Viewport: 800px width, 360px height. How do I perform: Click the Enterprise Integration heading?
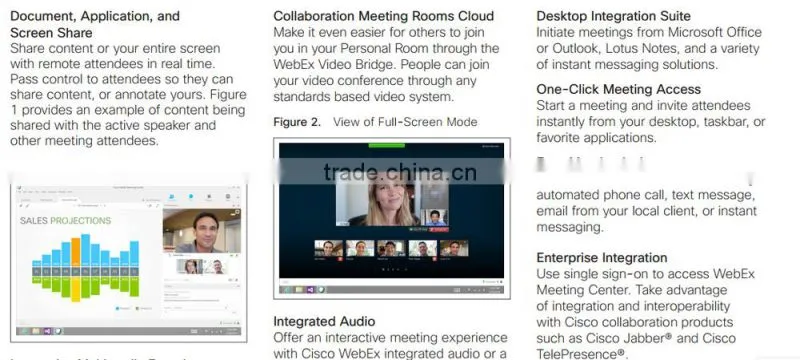602,258
